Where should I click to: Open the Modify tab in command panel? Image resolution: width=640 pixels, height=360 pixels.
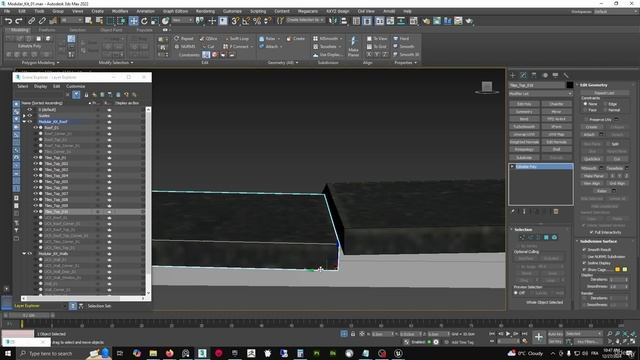click(x=524, y=76)
